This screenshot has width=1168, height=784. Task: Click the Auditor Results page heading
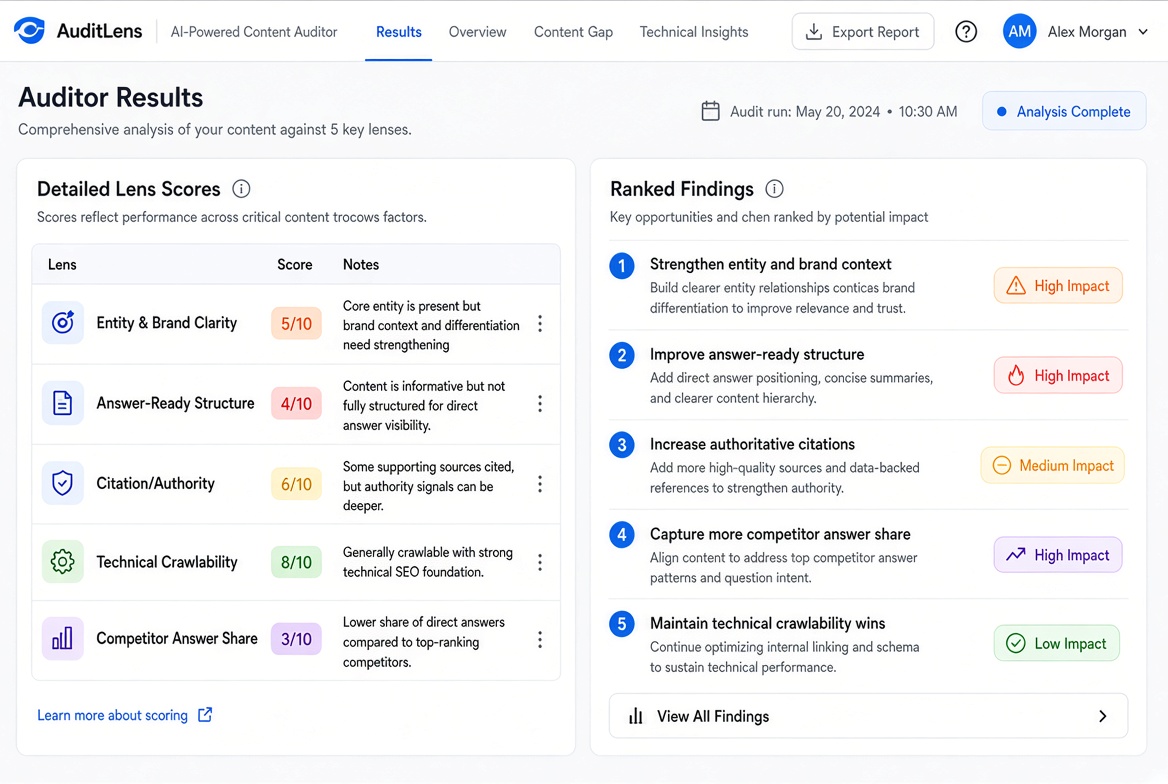(x=110, y=98)
